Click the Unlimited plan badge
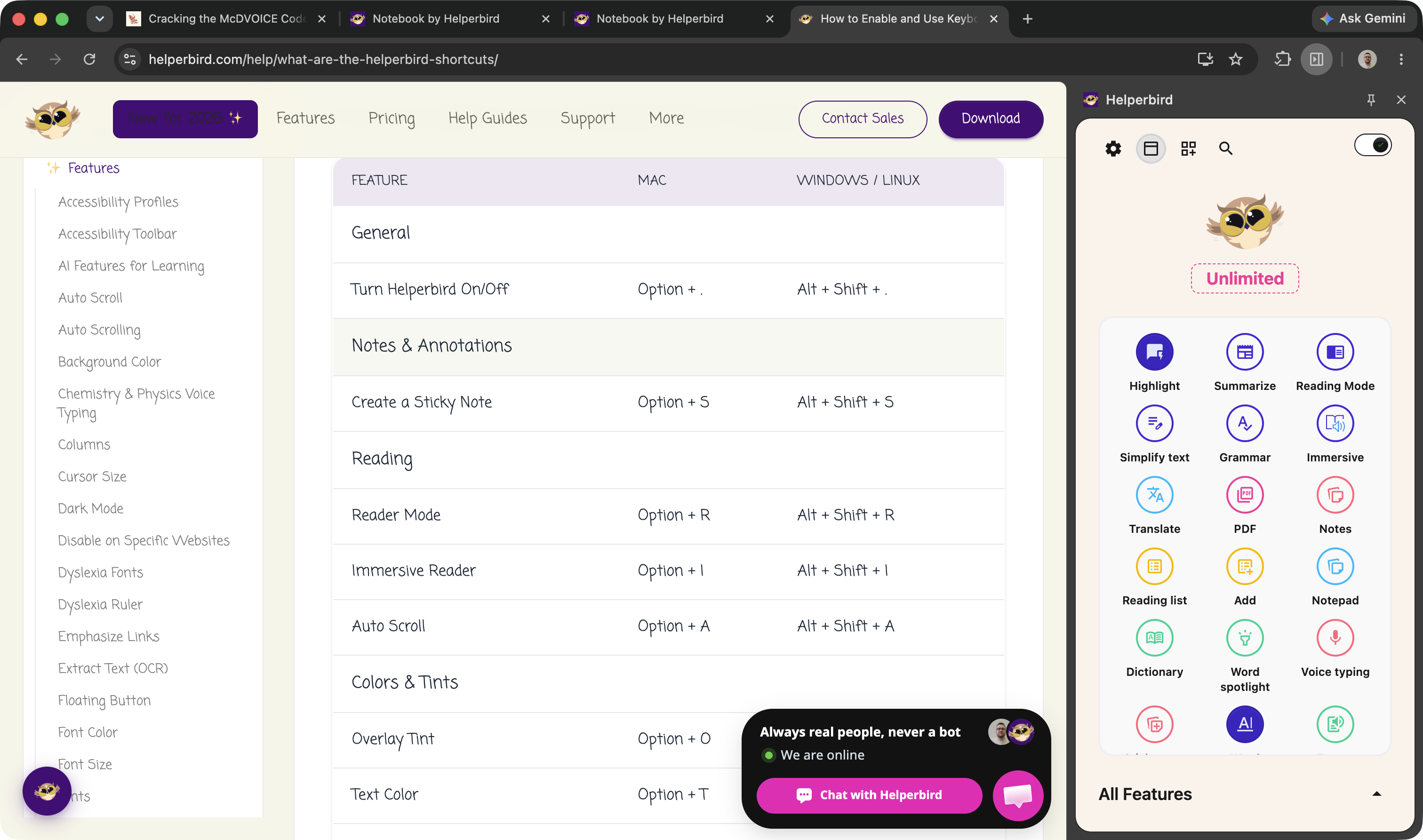This screenshot has height=840, width=1423. click(x=1245, y=278)
